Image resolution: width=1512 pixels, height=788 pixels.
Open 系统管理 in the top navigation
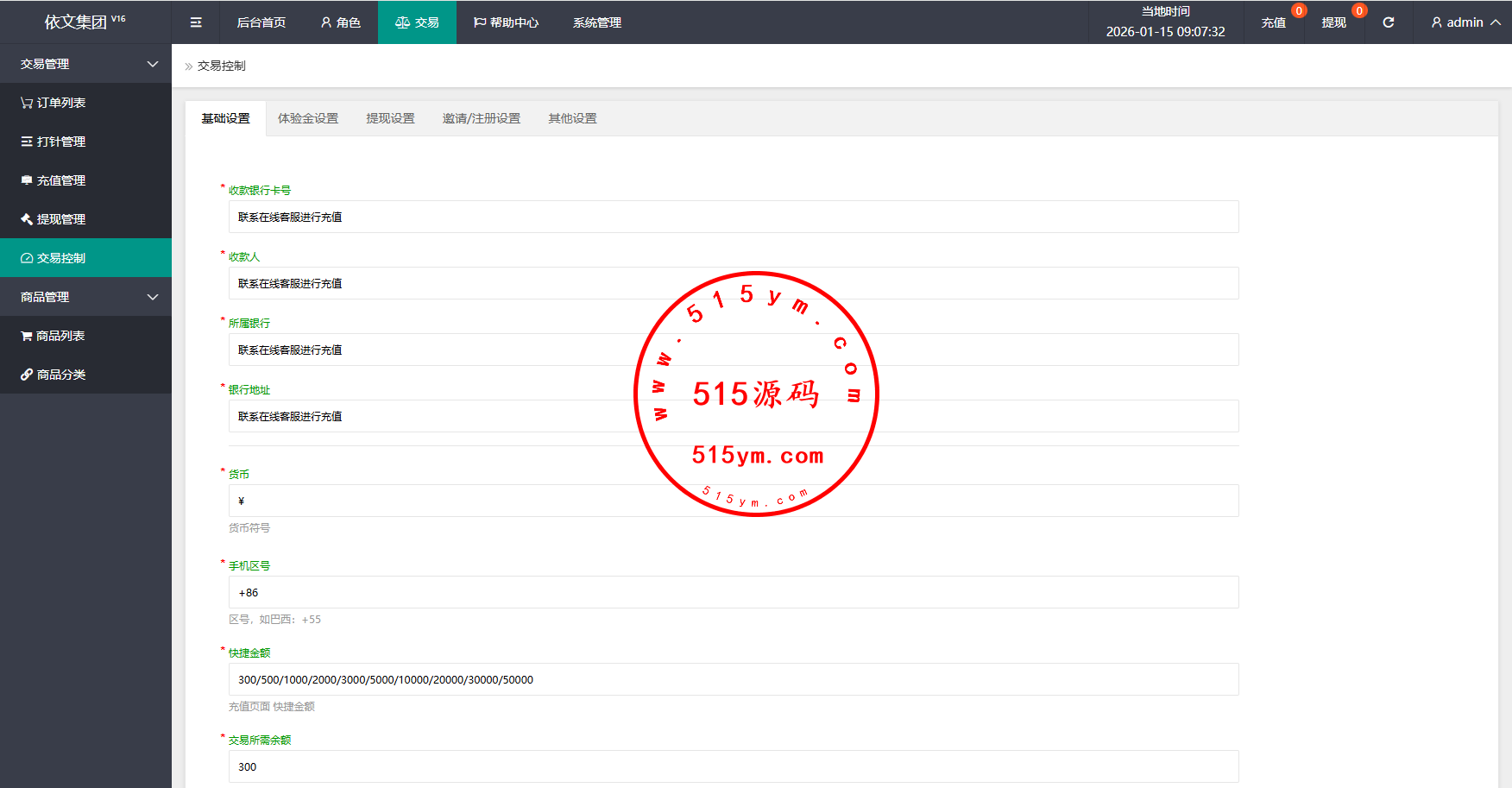(596, 22)
